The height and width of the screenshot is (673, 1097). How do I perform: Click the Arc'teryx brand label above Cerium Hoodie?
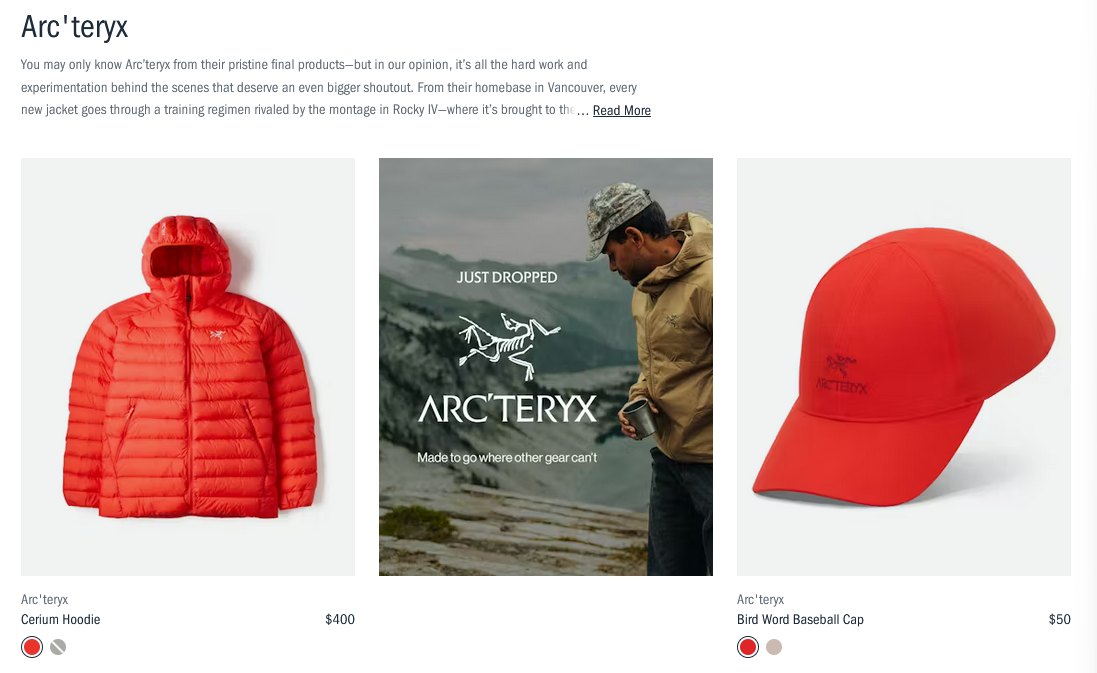tap(44, 600)
